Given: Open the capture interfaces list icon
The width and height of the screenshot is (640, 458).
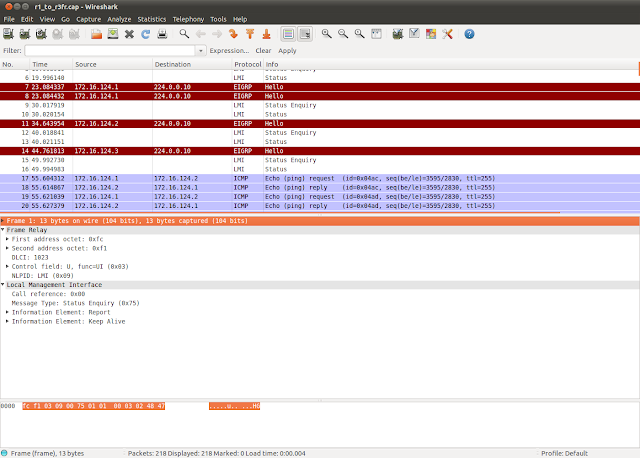Looking at the screenshot, I should coord(8,34).
